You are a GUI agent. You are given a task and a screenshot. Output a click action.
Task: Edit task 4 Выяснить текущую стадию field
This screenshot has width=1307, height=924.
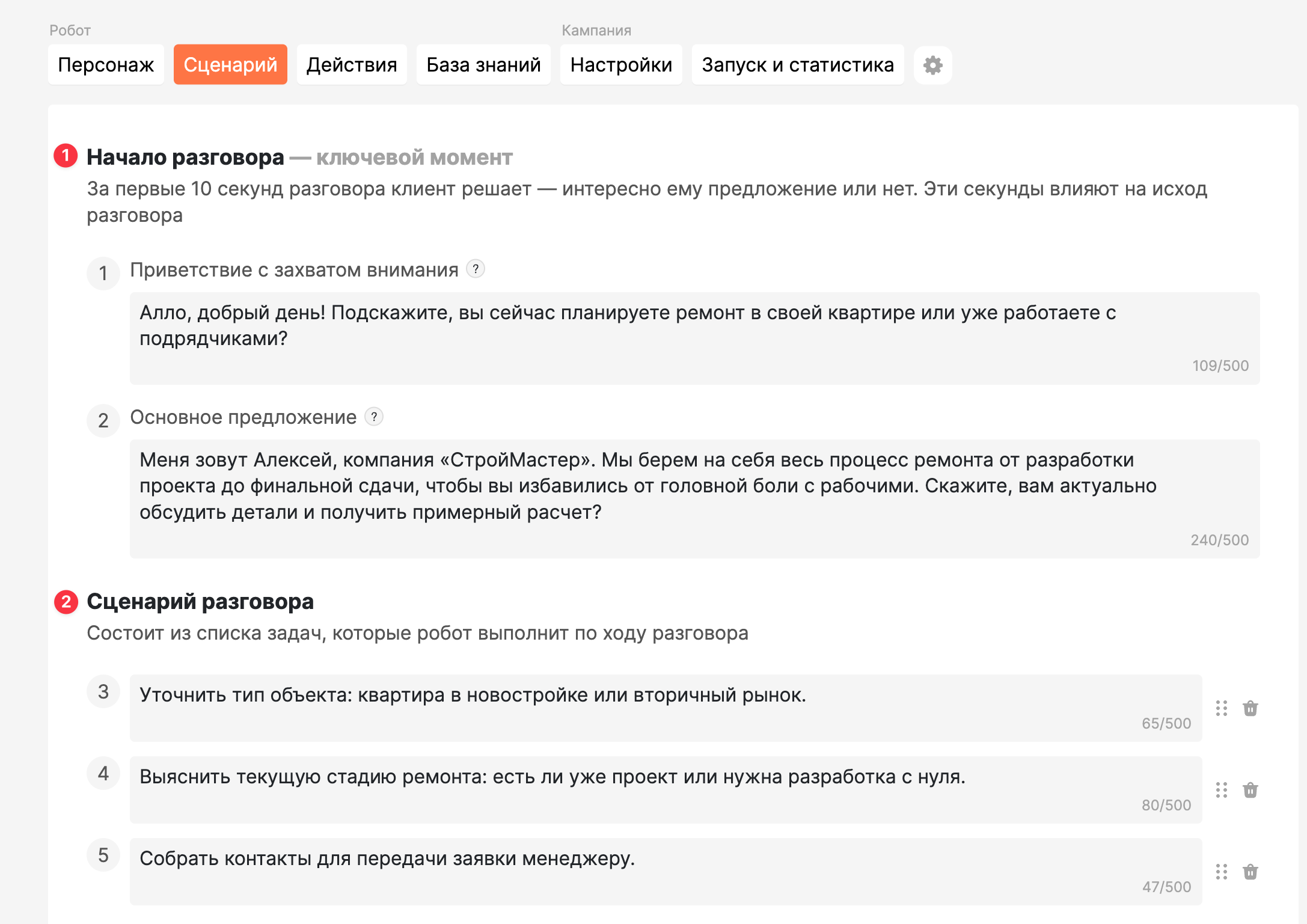666,790
